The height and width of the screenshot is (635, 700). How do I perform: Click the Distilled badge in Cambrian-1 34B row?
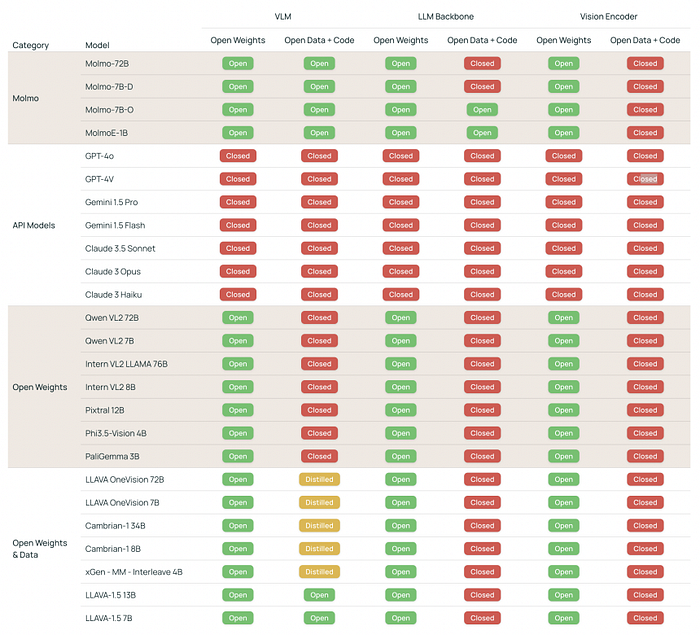click(x=319, y=526)
